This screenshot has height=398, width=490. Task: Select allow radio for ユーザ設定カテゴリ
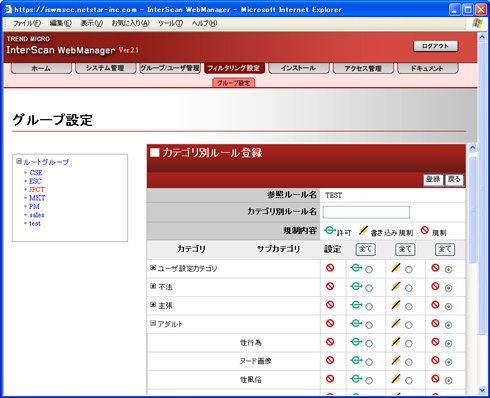[x=369, y=270]
